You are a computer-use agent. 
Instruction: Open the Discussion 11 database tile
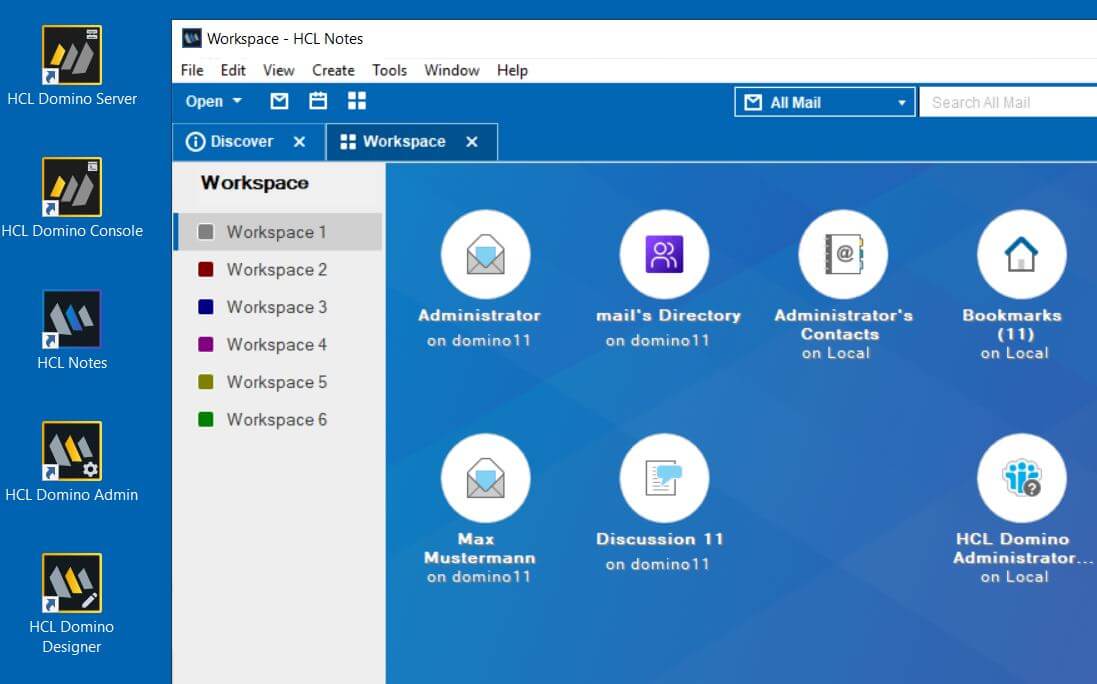coord(664,478)
